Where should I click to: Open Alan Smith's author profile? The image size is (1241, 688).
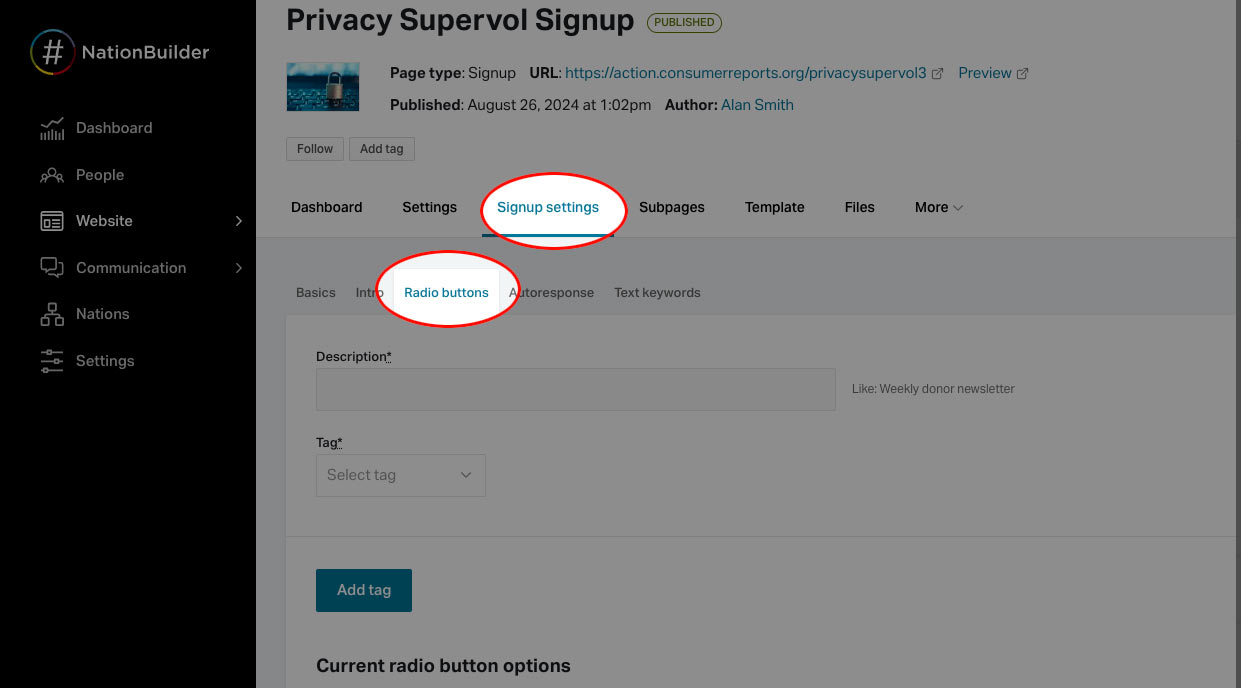point(757,104)
